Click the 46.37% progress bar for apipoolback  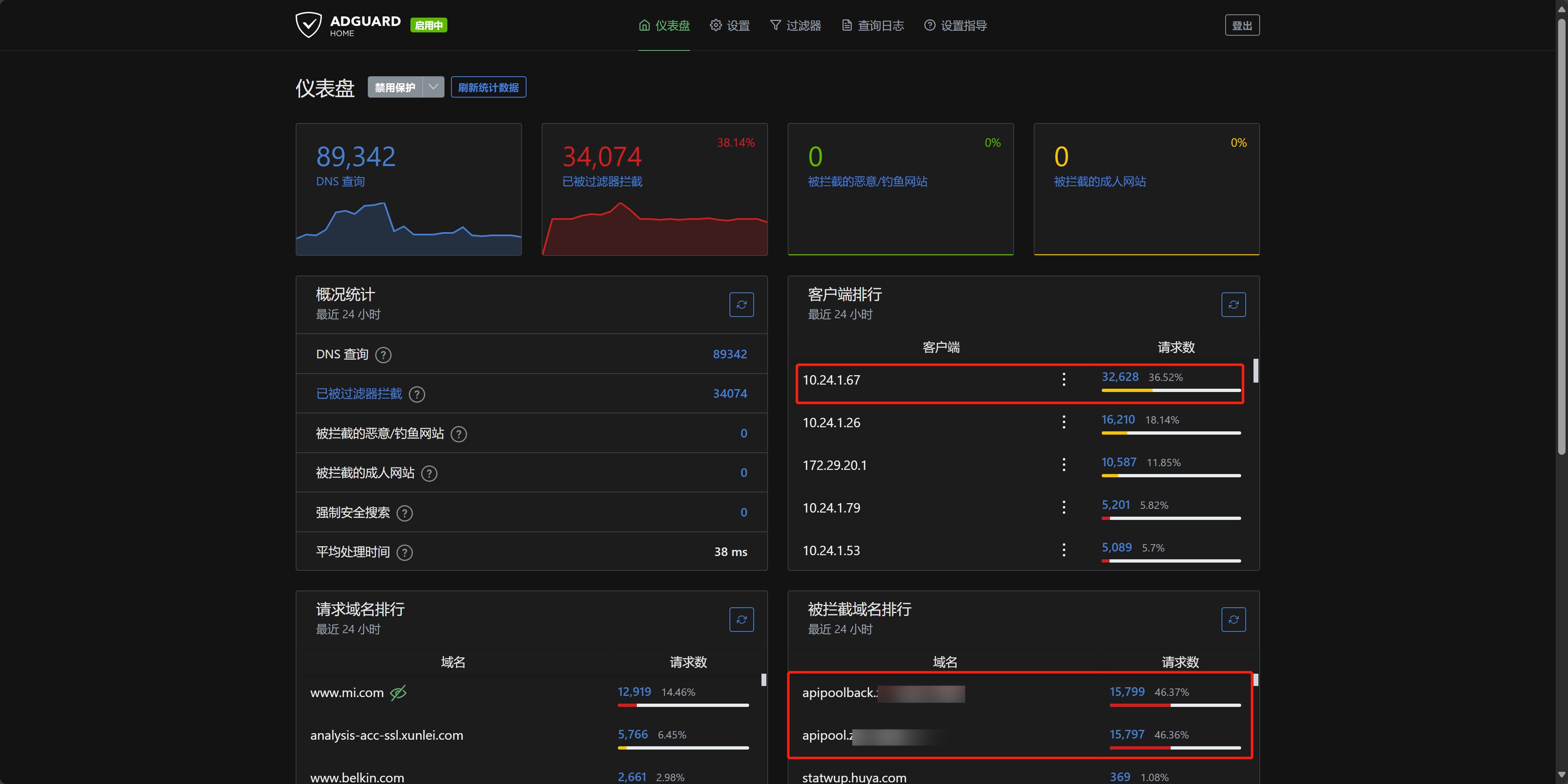pos(1175,705)
